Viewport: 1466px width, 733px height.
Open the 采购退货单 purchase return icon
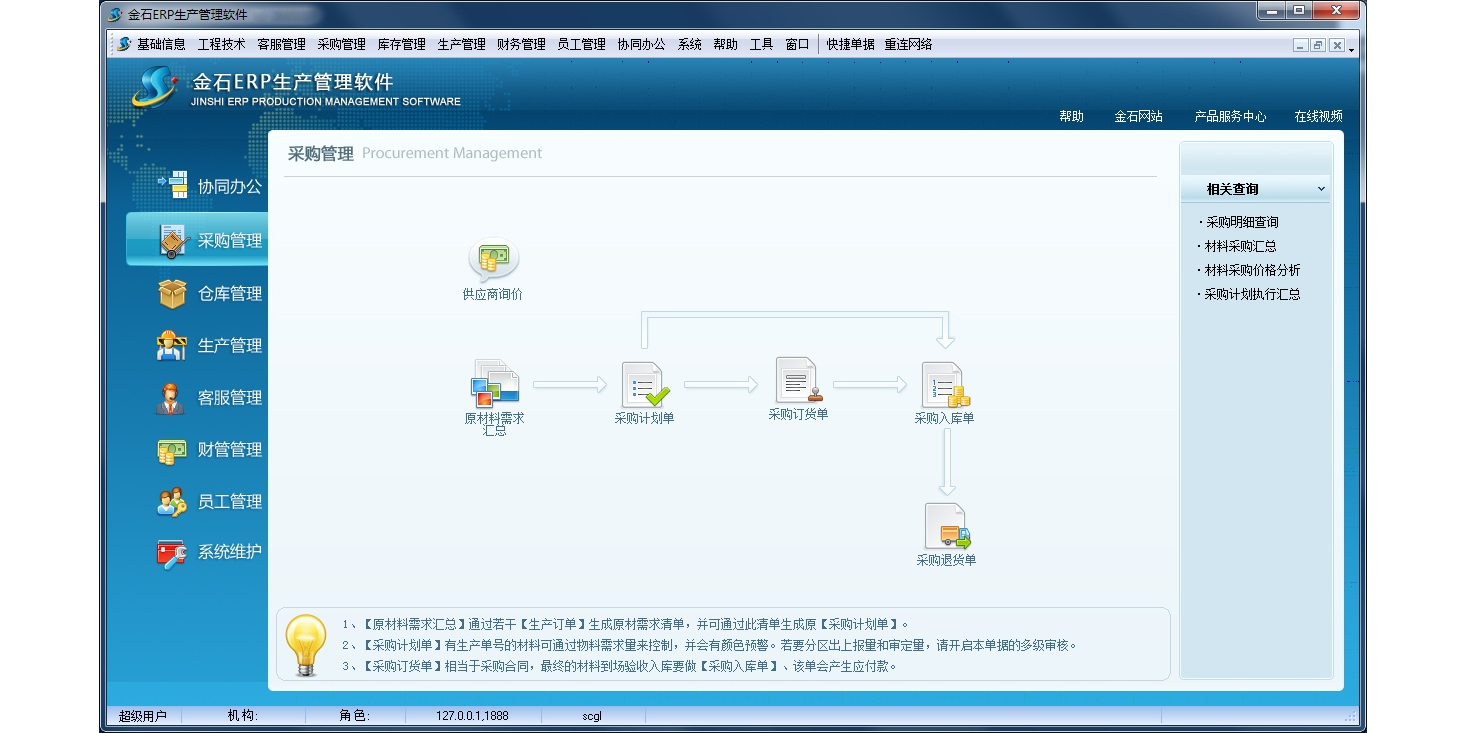(946, 527)
